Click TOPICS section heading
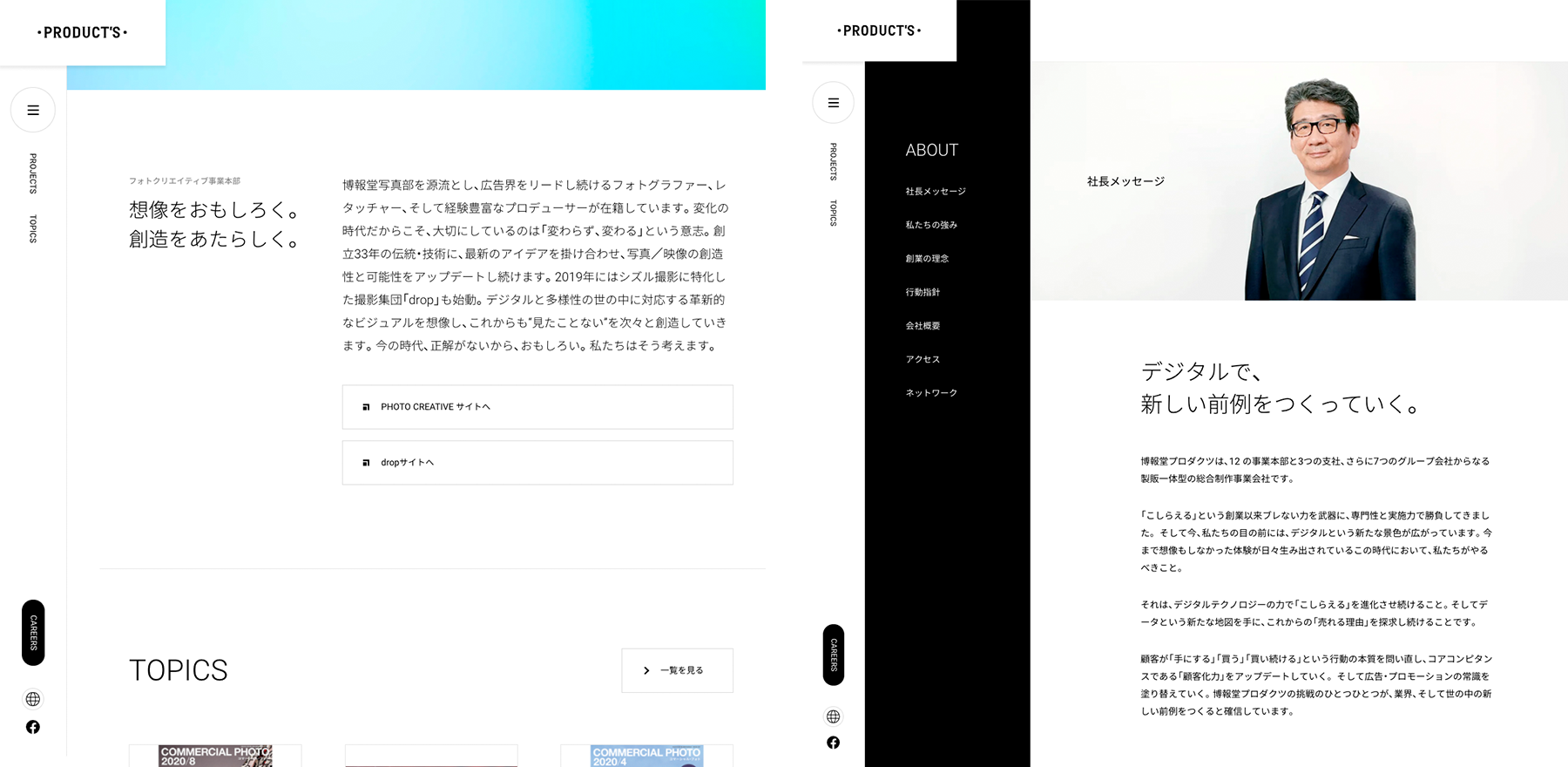 tap(179, 670)
